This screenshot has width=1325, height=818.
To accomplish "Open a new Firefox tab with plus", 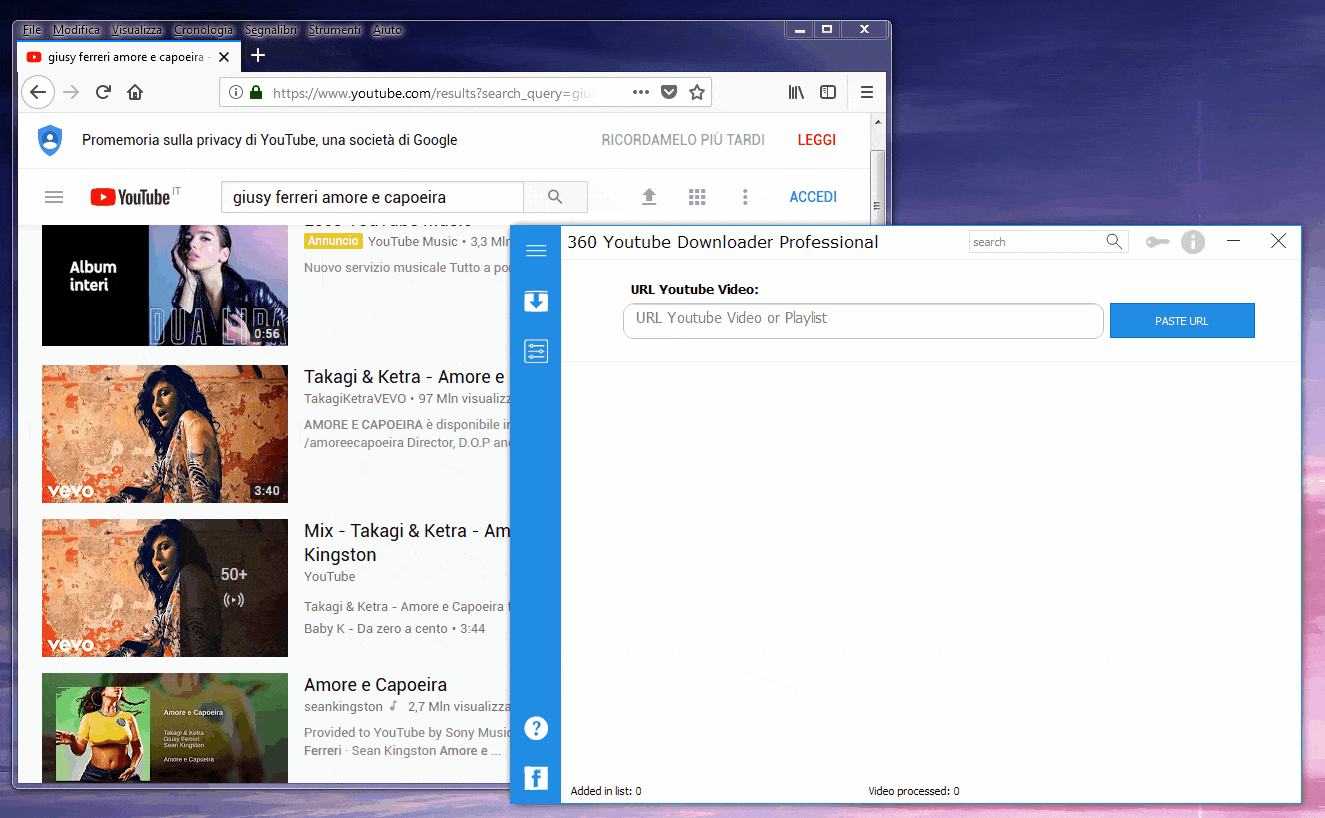I will pyautogui.click(x=258, y=56).
